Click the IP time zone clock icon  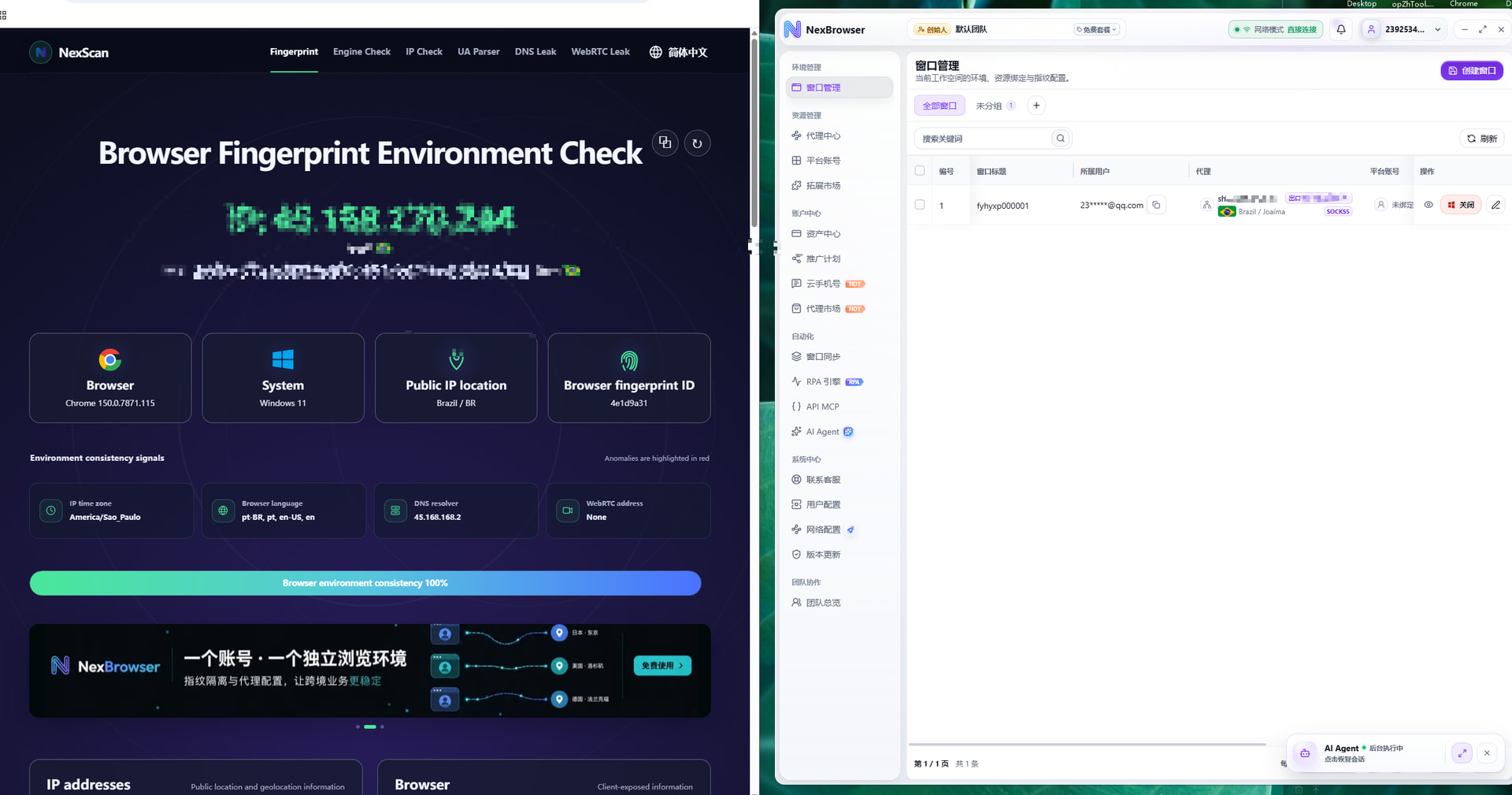50,511
